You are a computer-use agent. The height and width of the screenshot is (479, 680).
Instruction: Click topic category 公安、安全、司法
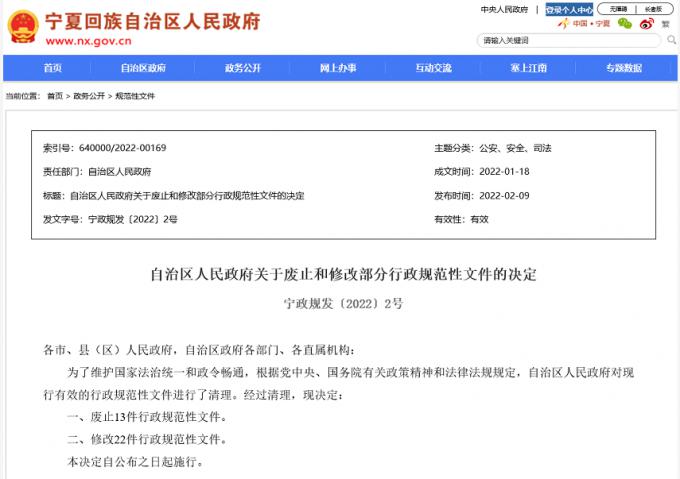pos(515,148)
